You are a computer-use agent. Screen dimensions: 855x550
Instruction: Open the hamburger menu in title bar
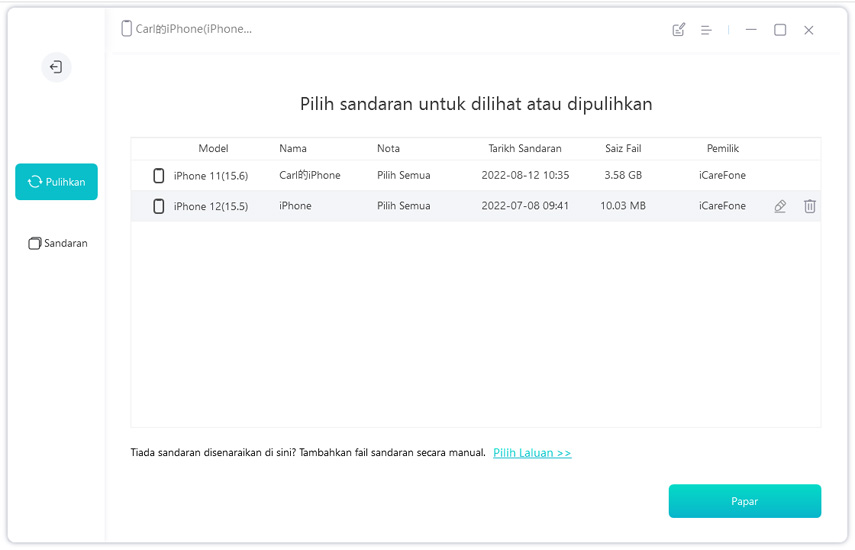(x=706, y=30)
